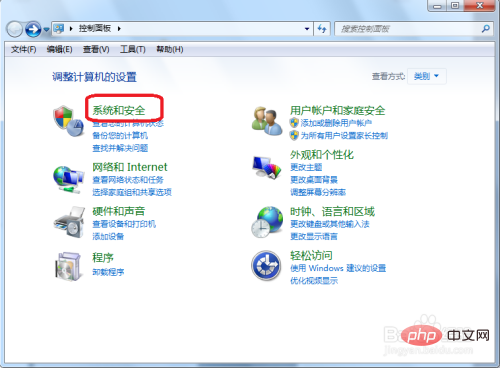Open the Ease of Access icon
500x368 pixels.
[266, 266]
